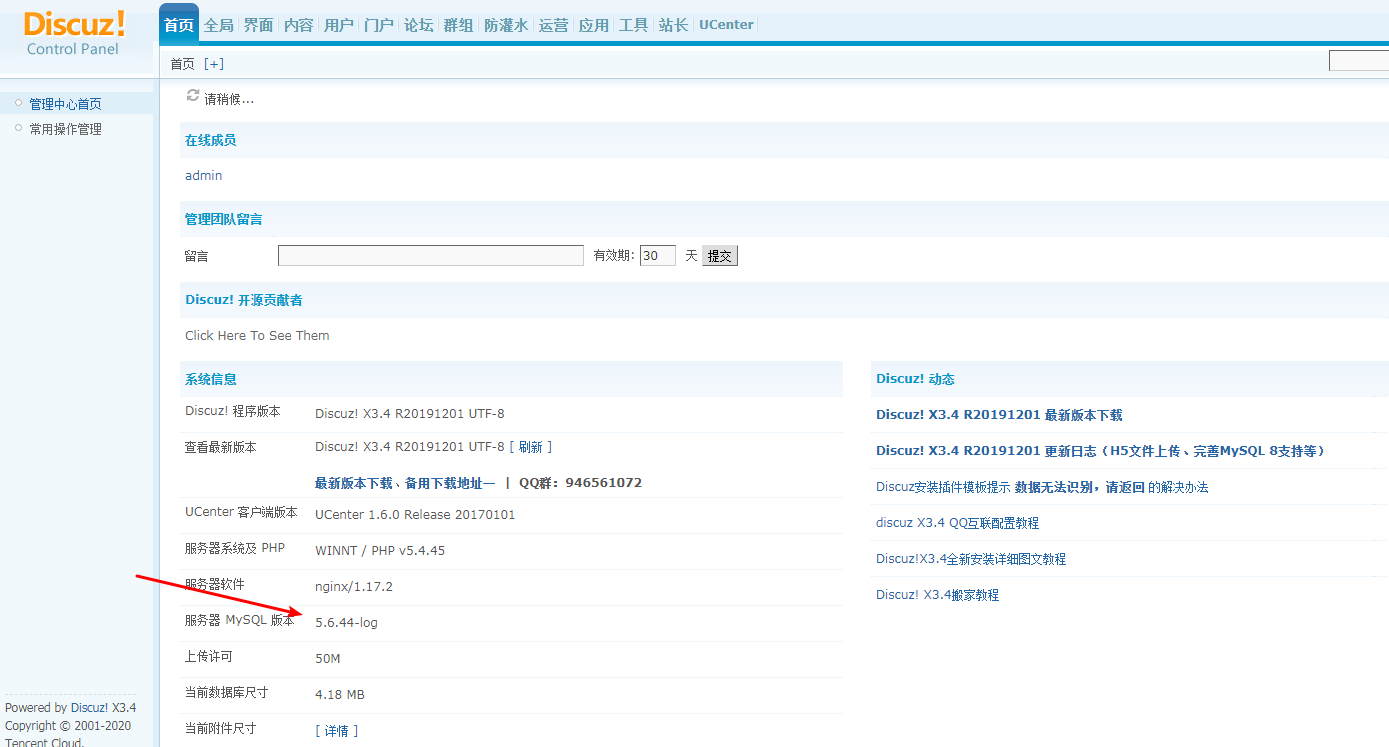Click the [+] add shortcut link
Viewport: 1389px width, 747px height.
214,64
